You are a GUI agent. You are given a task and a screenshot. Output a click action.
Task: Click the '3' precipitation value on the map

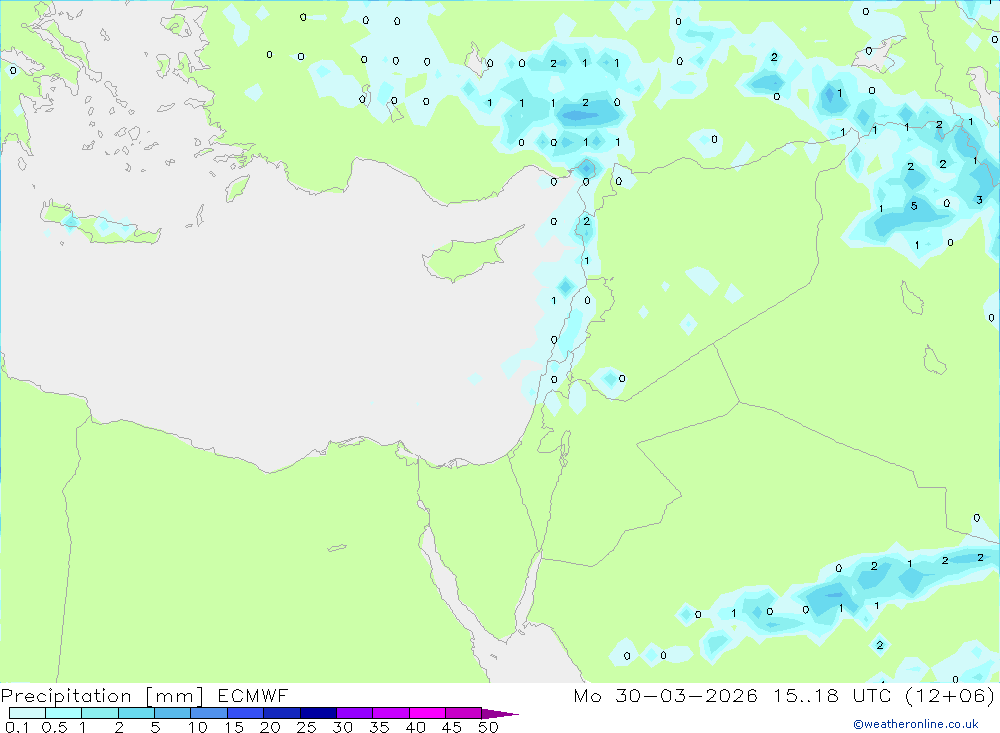[x=980, y=200]
